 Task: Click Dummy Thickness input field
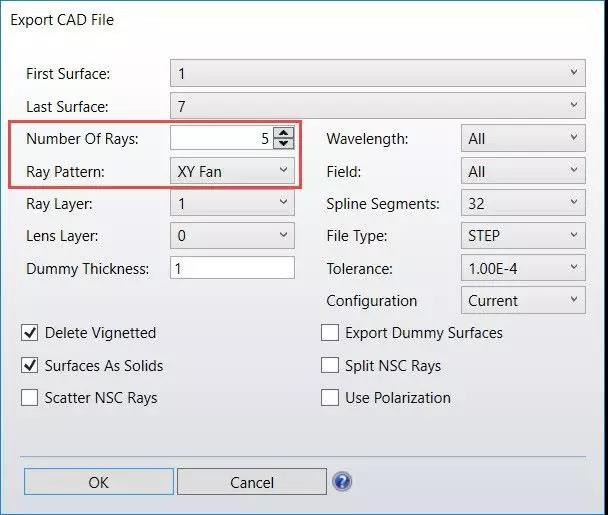(232, 268)
